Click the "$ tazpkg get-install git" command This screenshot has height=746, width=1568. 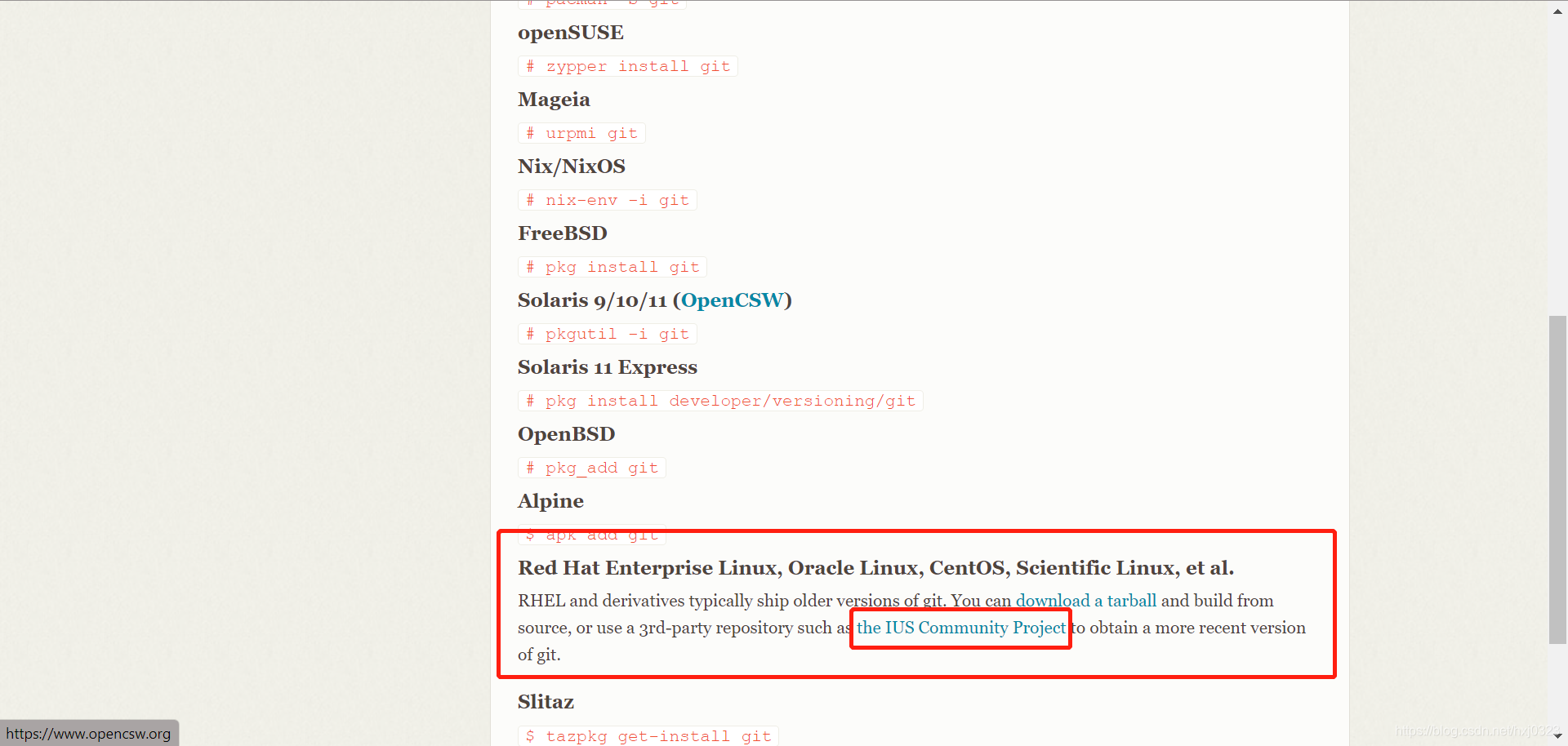click(648, 735)
